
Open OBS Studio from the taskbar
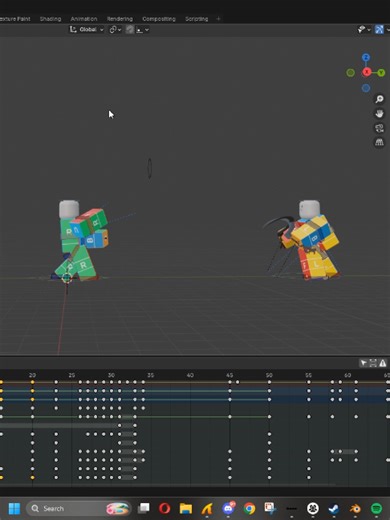(x=313, y=509)
